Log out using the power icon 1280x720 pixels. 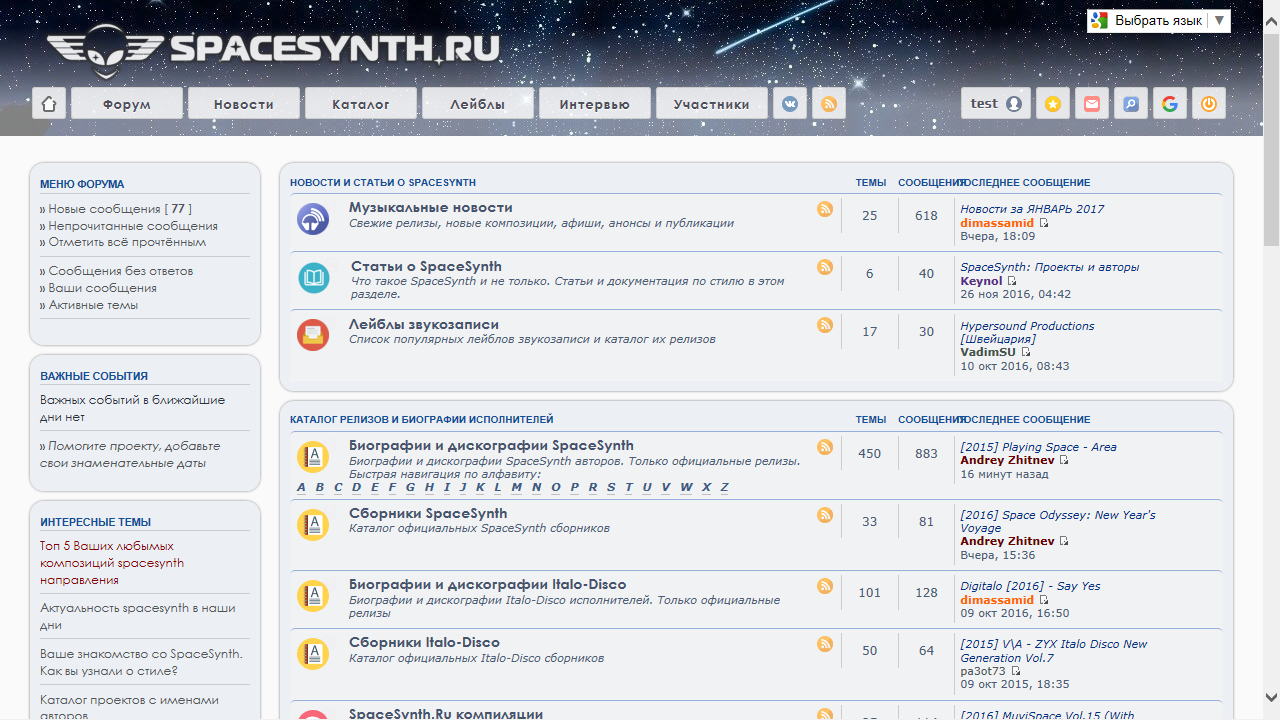(x=1209, y=103)
